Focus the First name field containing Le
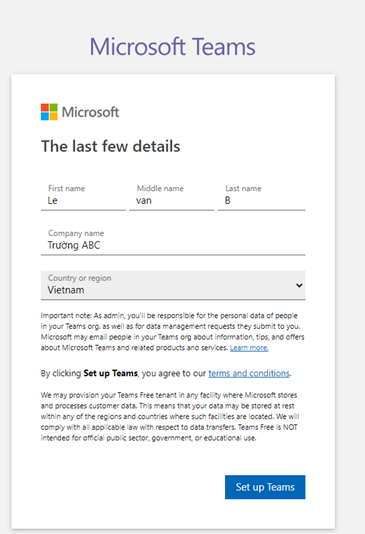This screenshot has width=365, height=534. 83,197
